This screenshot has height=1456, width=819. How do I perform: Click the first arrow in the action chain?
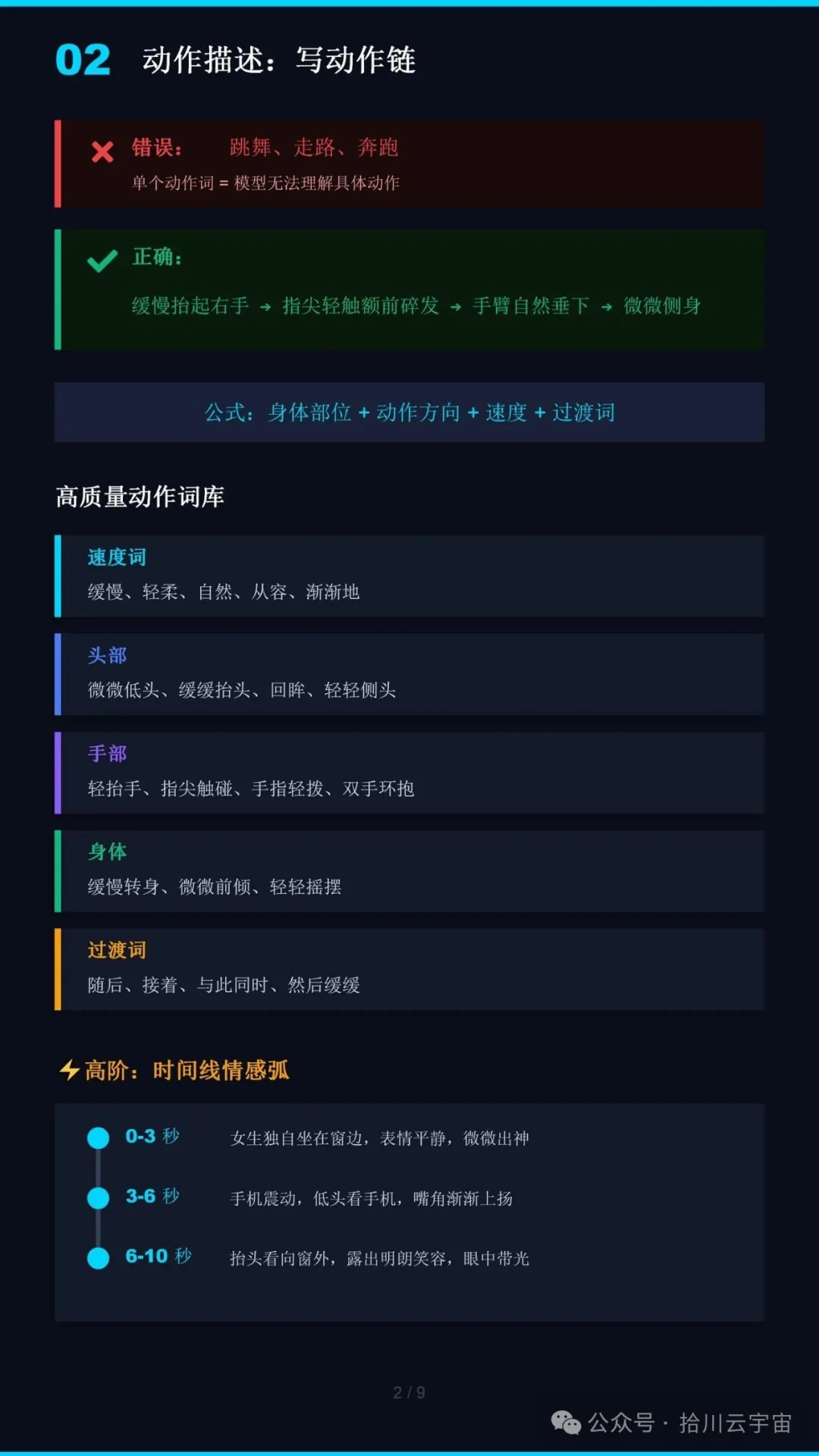click(265, 307)
